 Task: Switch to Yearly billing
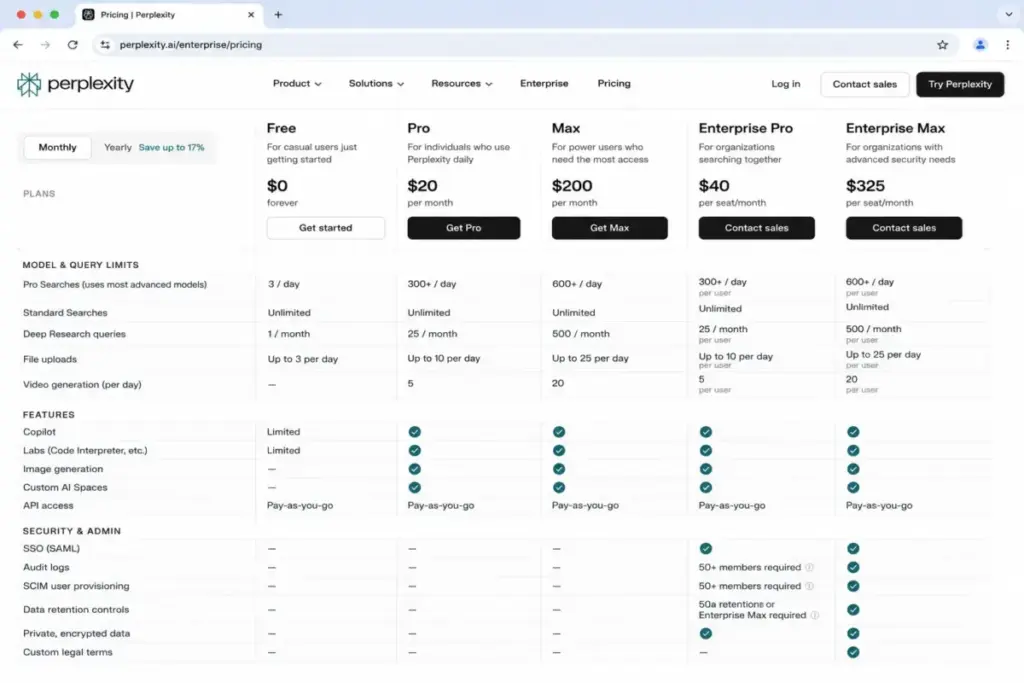118,148
